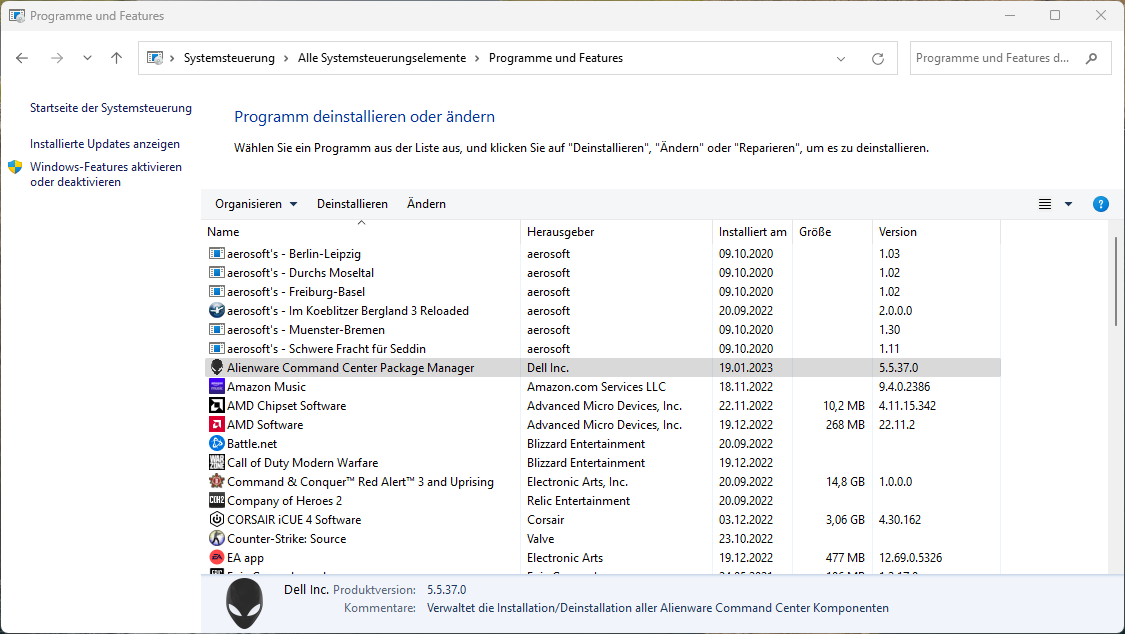Click Amazon.com Services LLC publisher cell
Screen dimensions: 1125x634
(596, 387)
